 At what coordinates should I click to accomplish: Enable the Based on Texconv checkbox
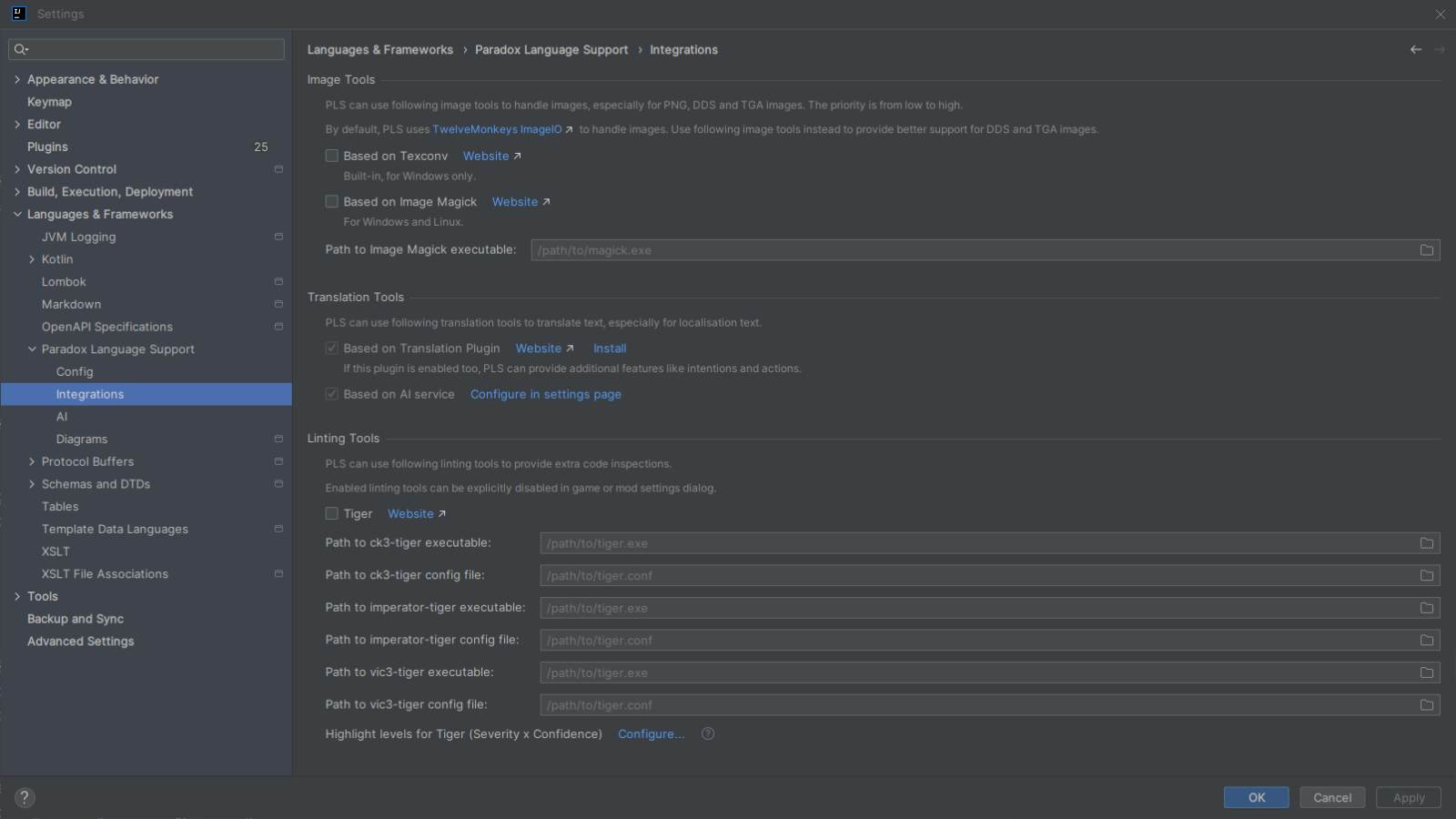point(332,157)
